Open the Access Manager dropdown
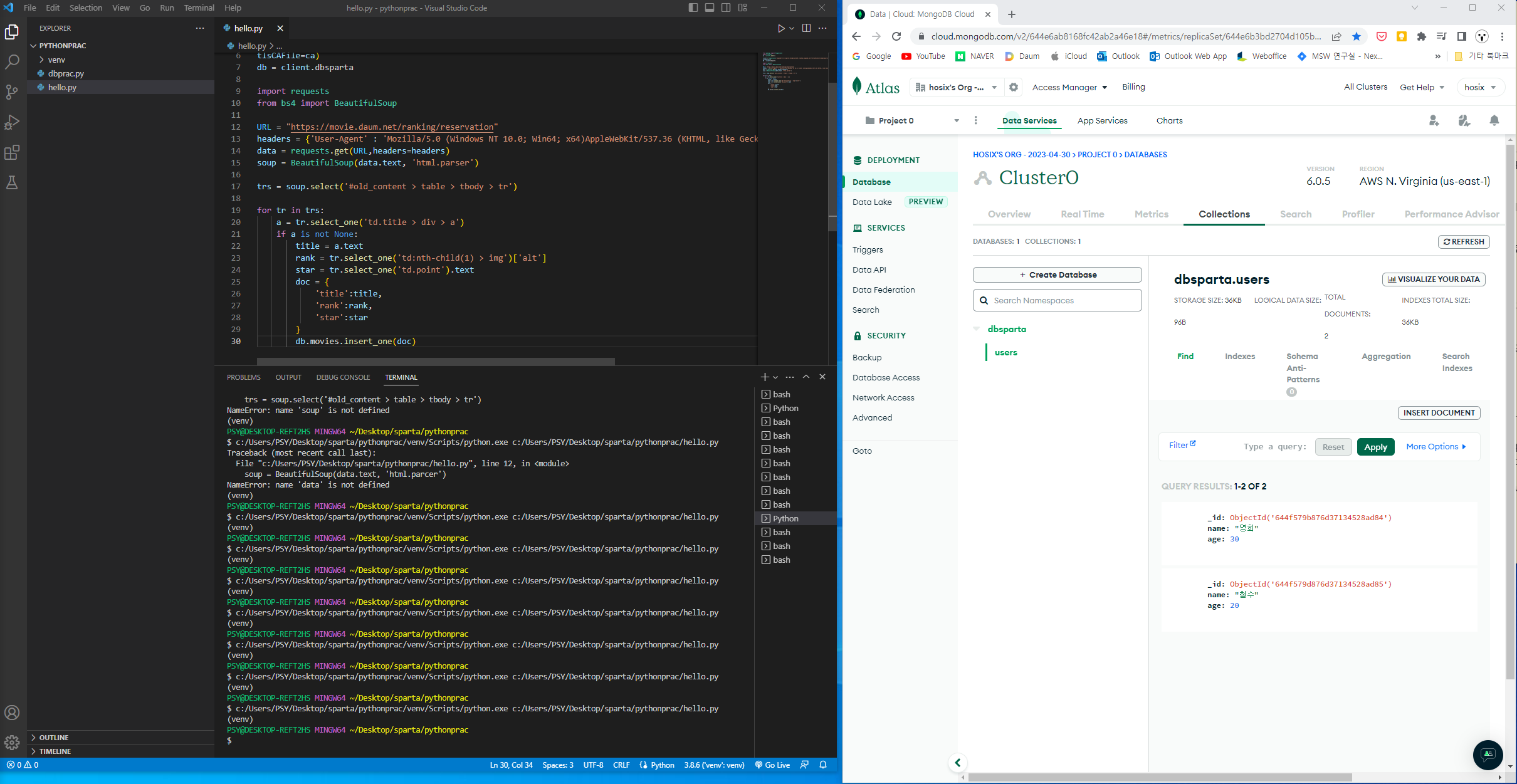The height and width of the screenshot is (784, 1517). point(1069,87)
